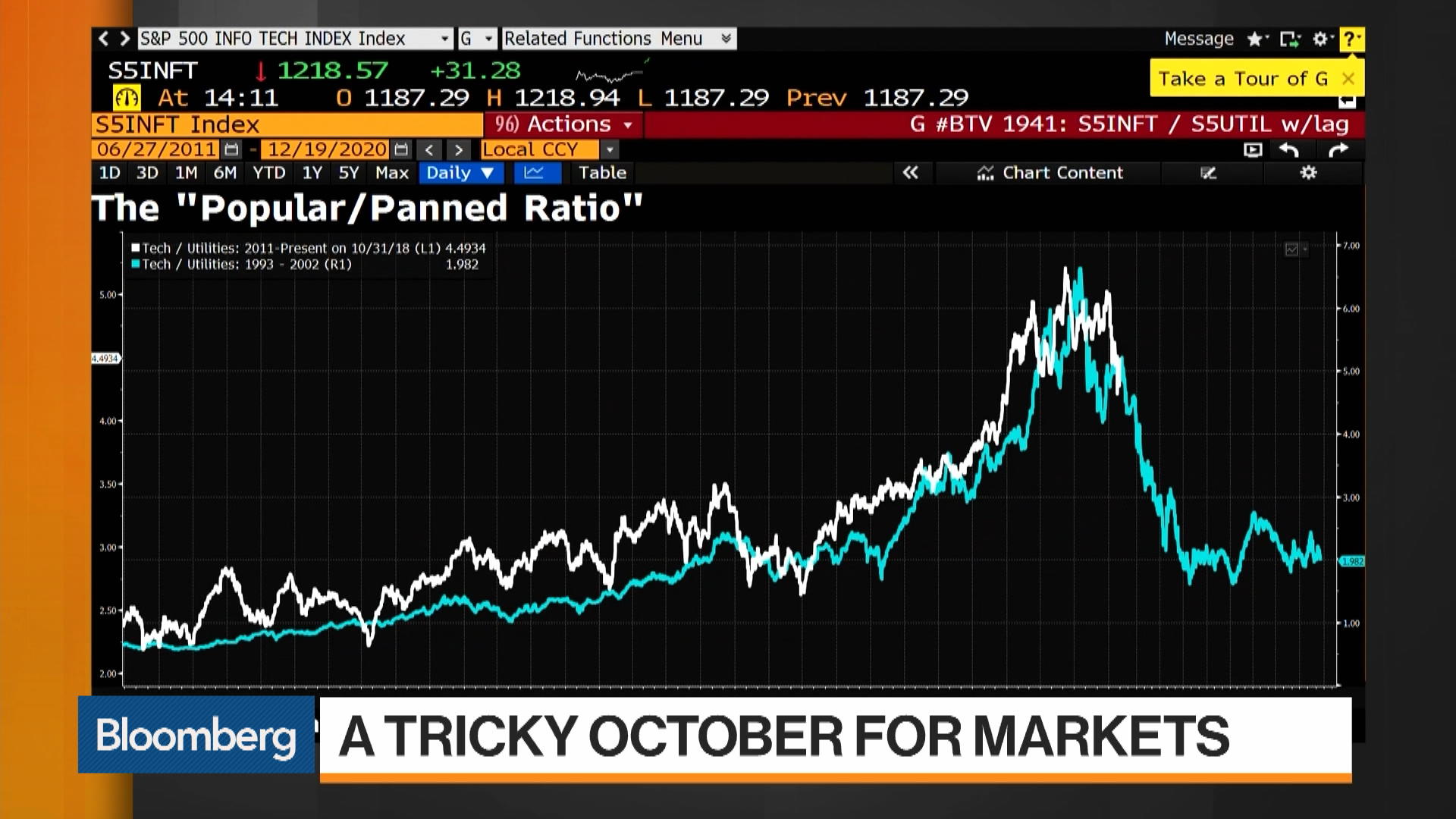Click the undo arrow icon
This screenshot has height=819, width=1456.
tap(1289, 149)
